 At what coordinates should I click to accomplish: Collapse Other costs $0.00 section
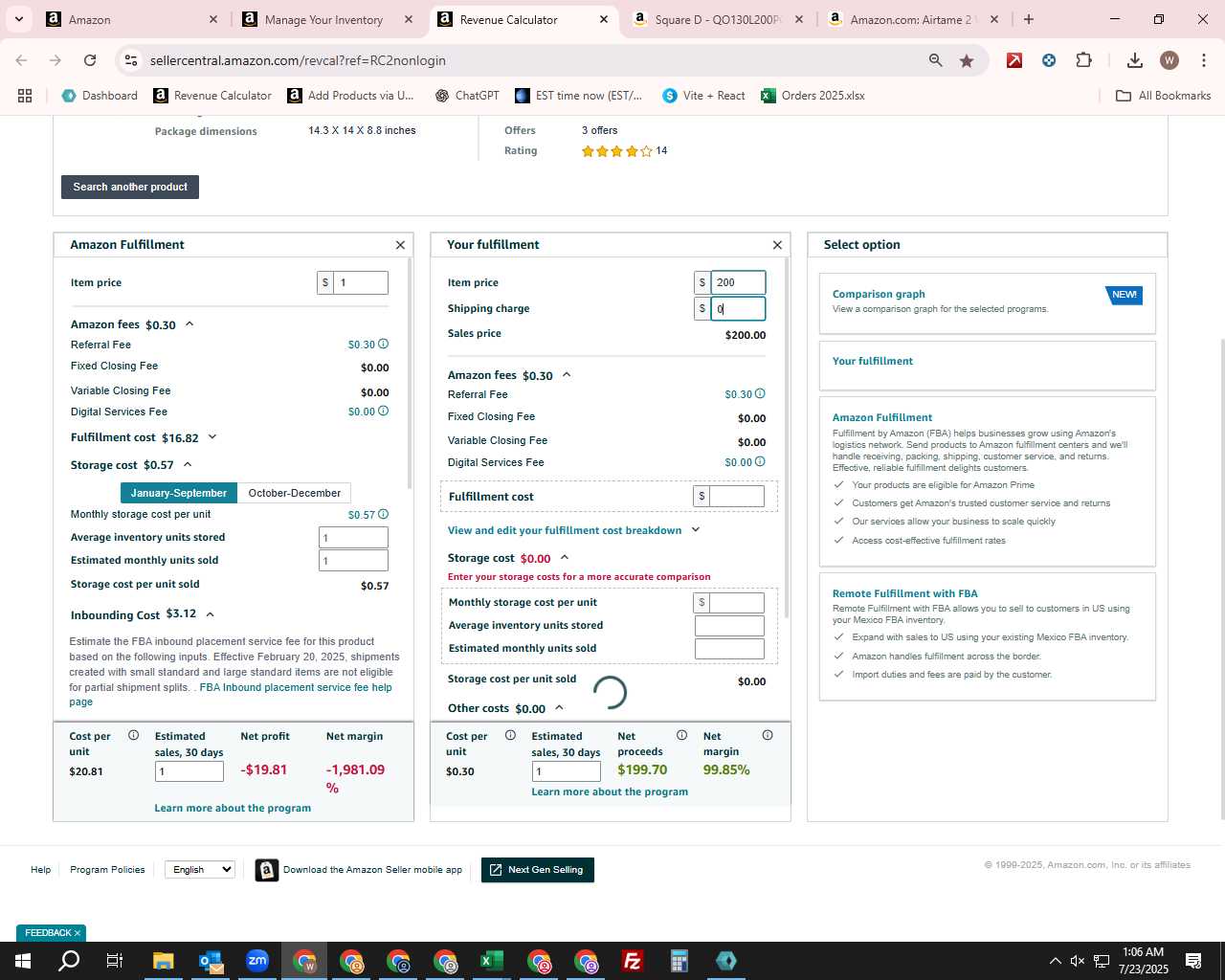click(x=559, y=708)
